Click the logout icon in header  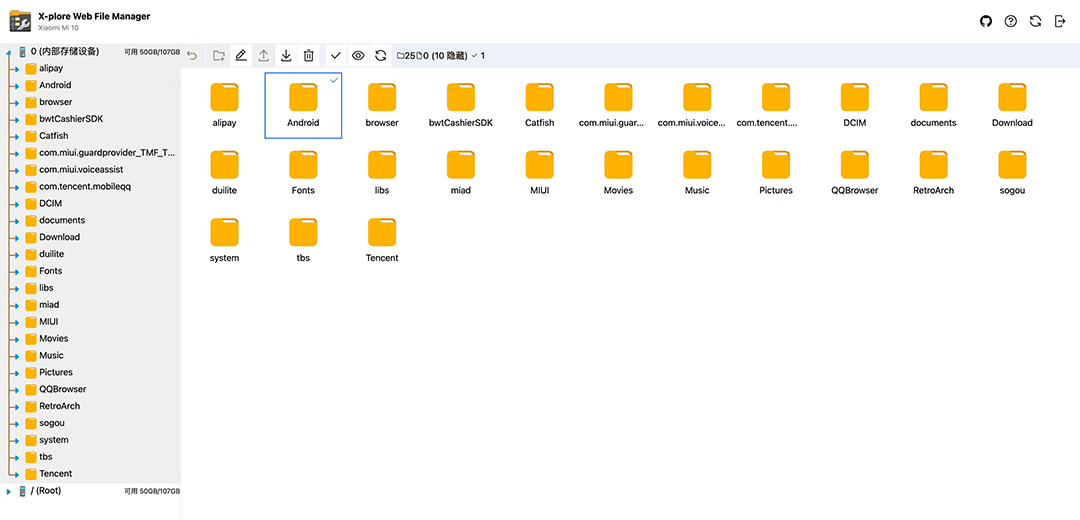(1060, 21)
